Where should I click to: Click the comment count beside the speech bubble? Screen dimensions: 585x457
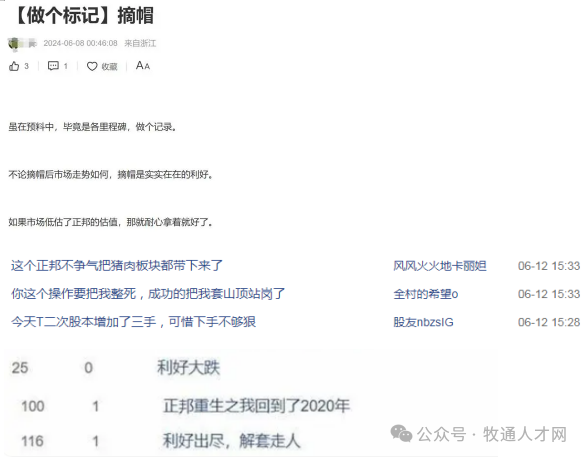pyautogui.click(x=66, y=66)
